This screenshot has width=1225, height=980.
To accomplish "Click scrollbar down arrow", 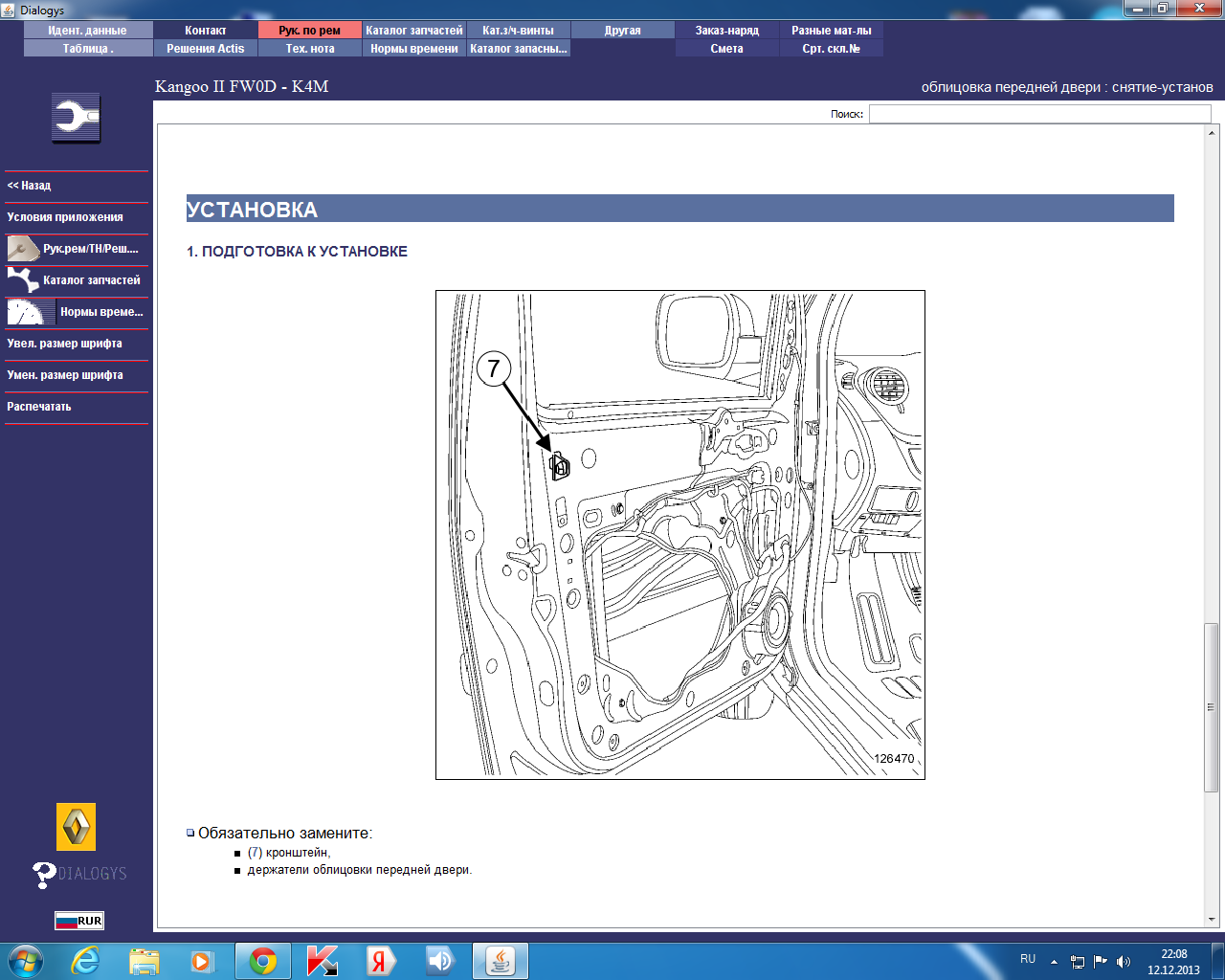I will click(x=1212, y=920).
